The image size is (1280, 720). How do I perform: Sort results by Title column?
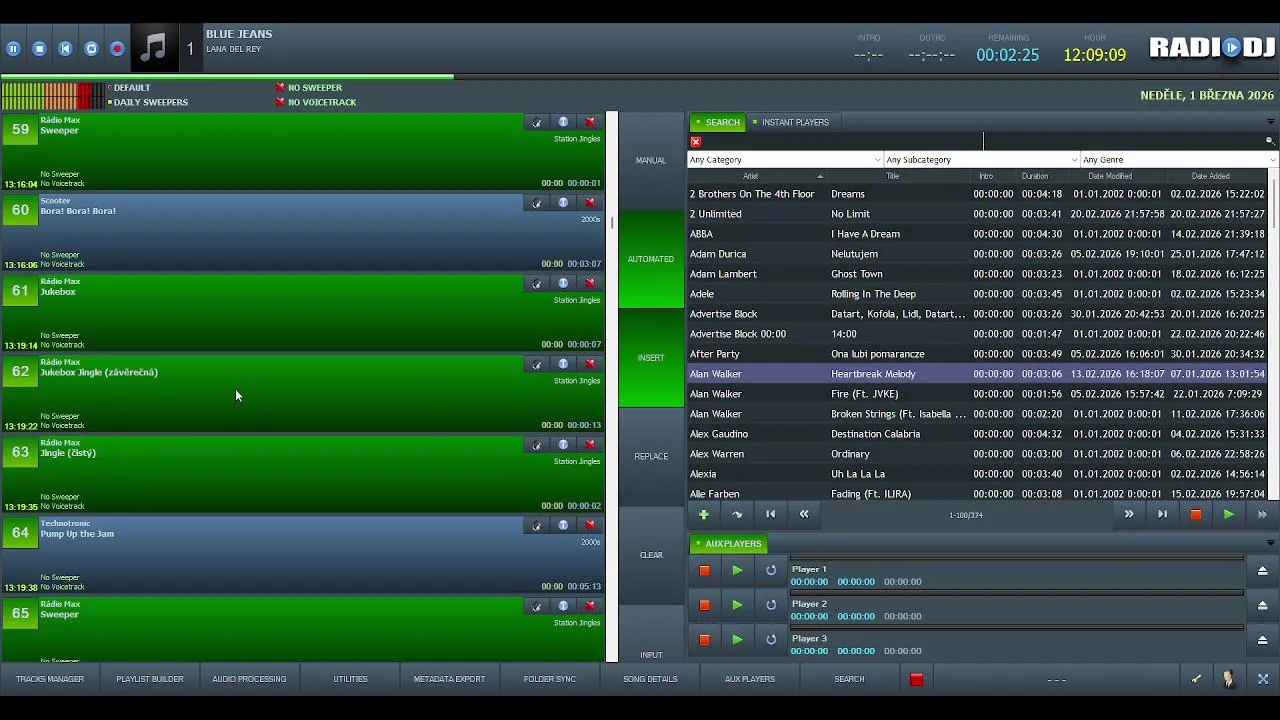coord(892,177)
